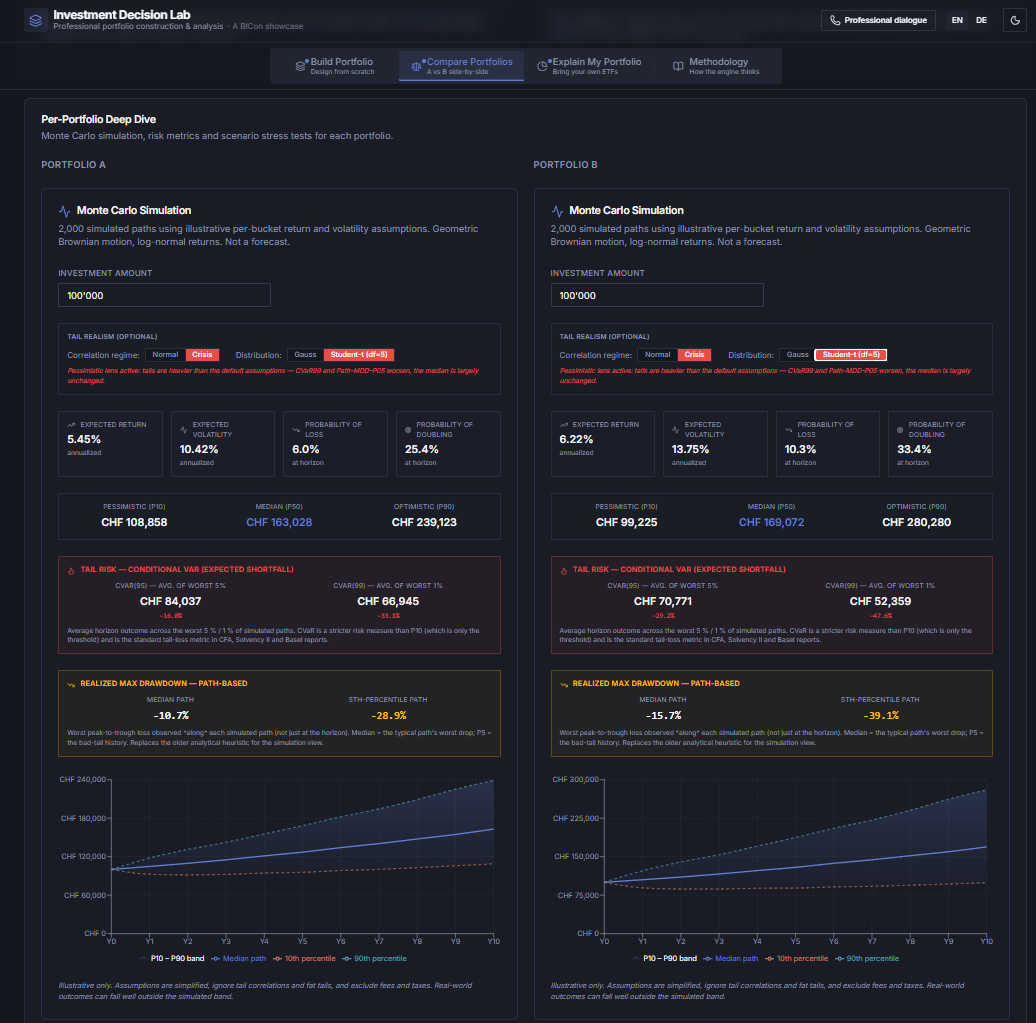Click Portfolio B Tail Risk flame icon
The height and width of the screenshot is (1023, 1036).
pyautogui.click(x=564, y=570)
